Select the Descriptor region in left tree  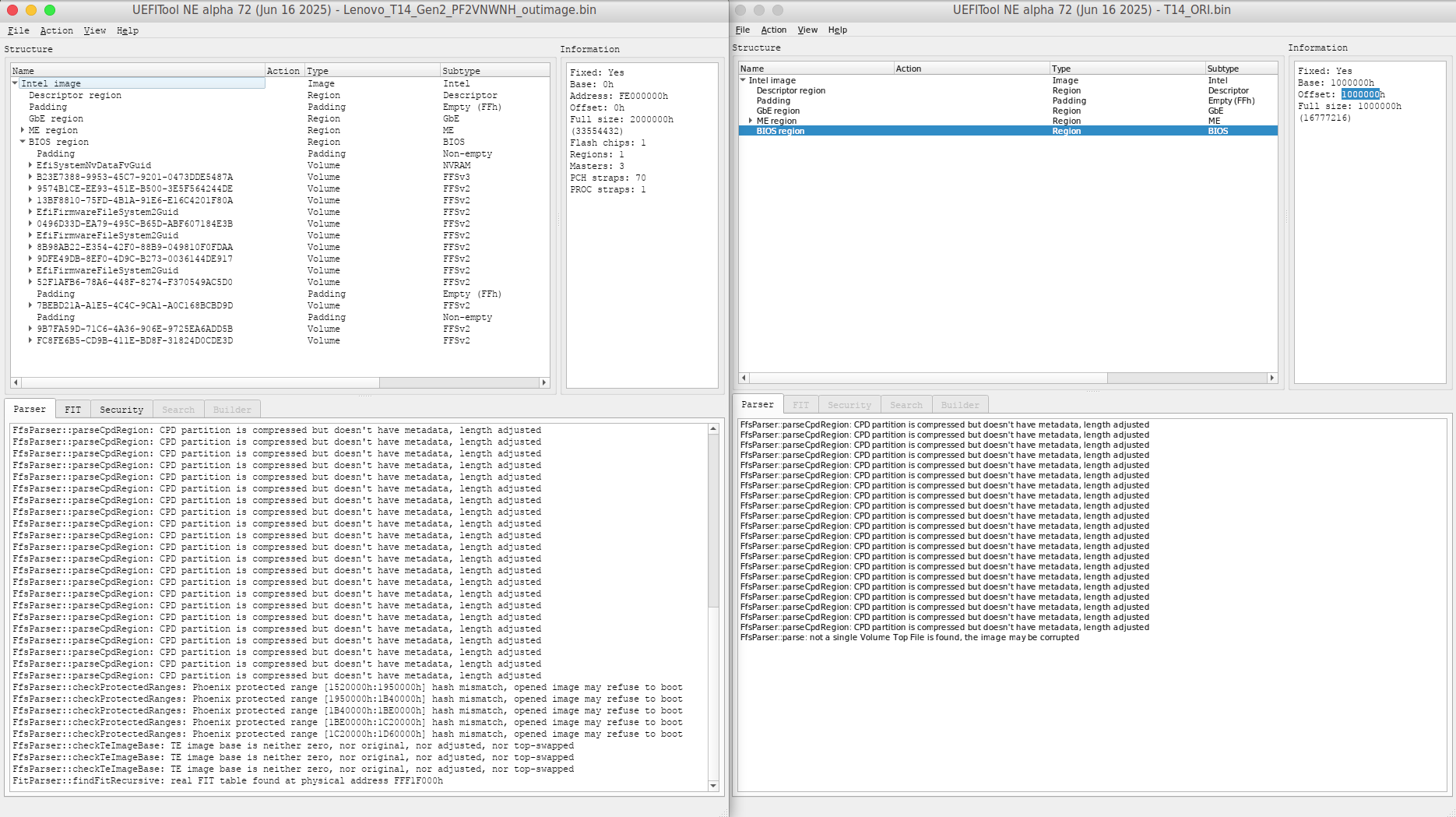(x=75, y=95)
